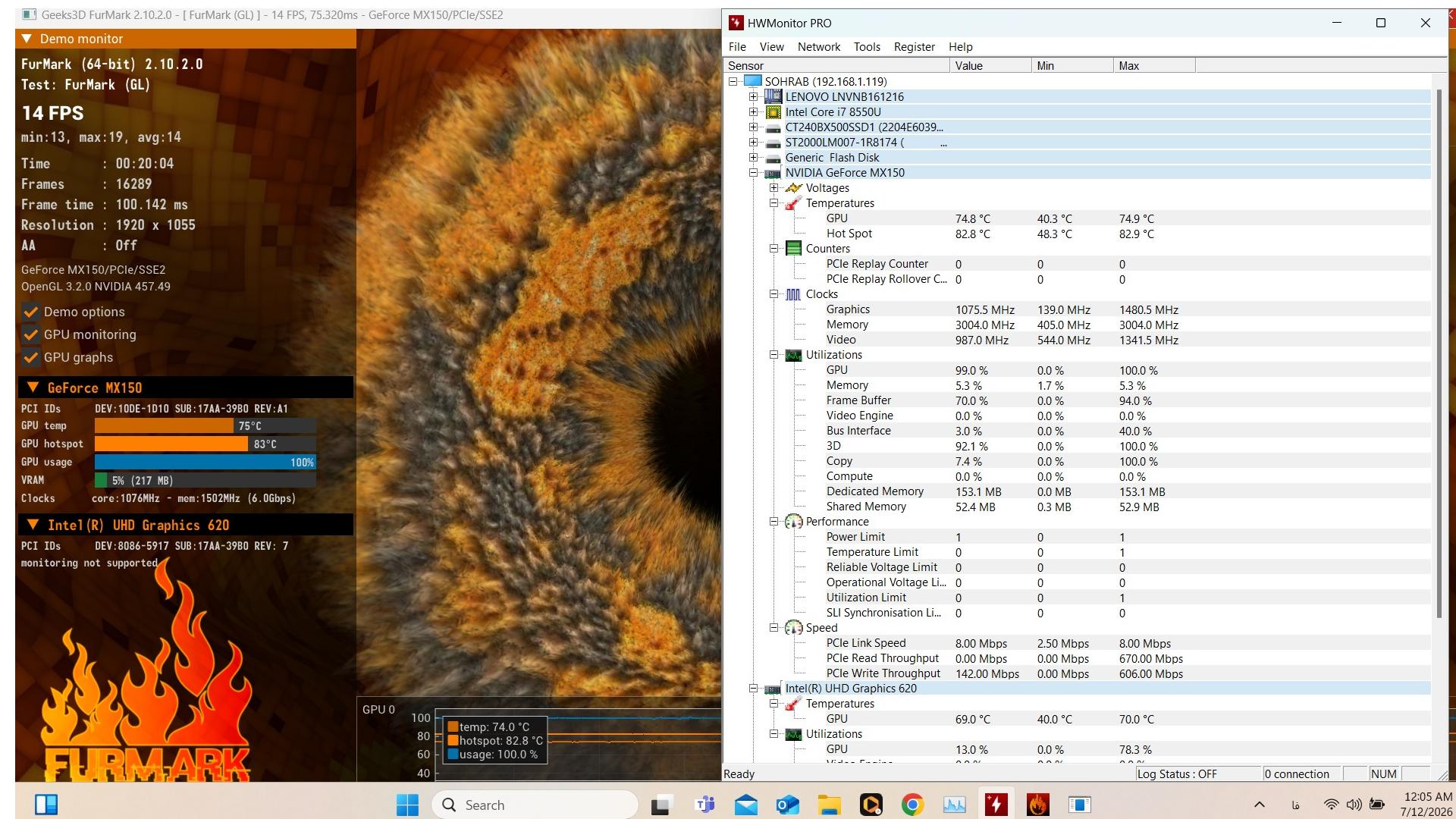Click the Voltages lightning icon under MX150
The image size is (1456, 819).
[x=793, y=188]
